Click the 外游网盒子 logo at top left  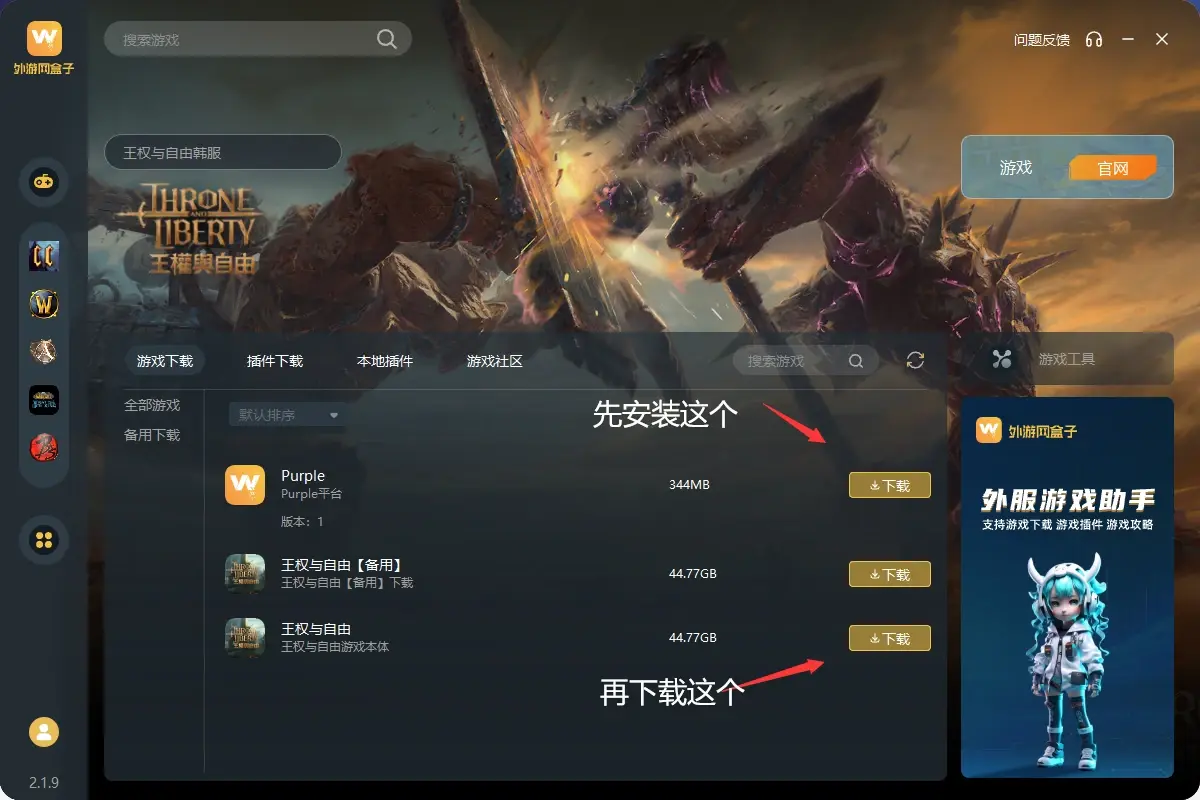(44, 48)
